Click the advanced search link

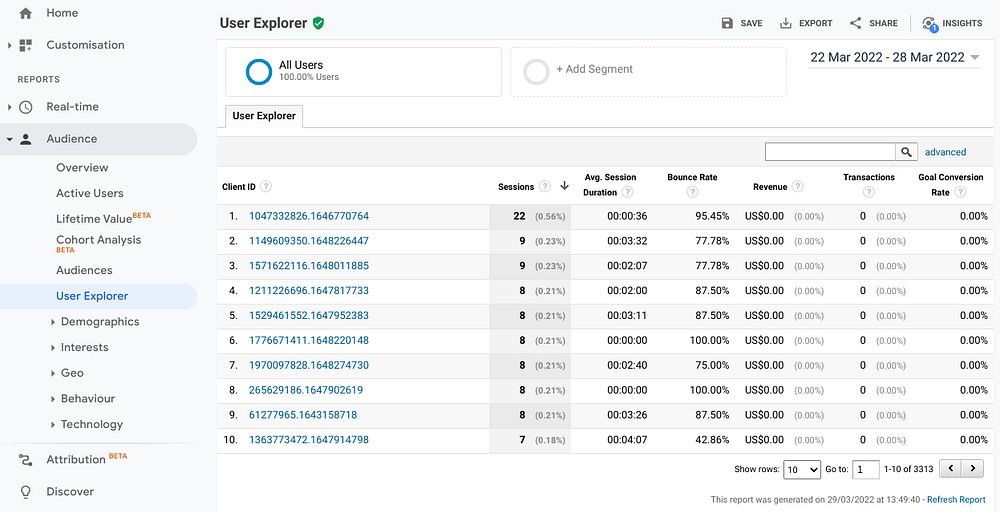pyautogui.click(x=945, y=152)
